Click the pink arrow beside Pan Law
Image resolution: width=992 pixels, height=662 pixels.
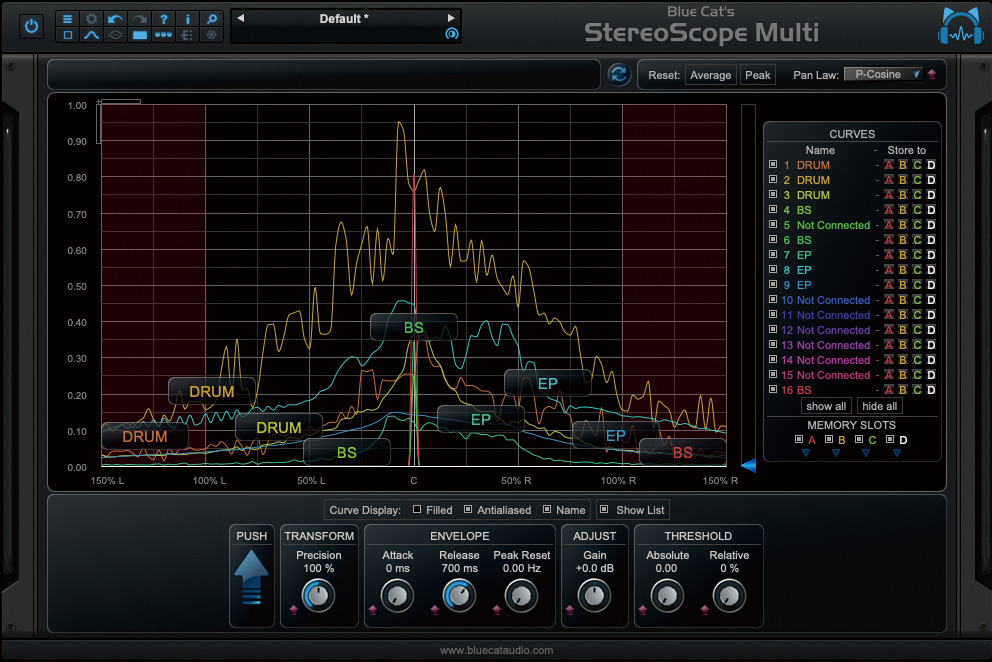(x=932, y=75)
